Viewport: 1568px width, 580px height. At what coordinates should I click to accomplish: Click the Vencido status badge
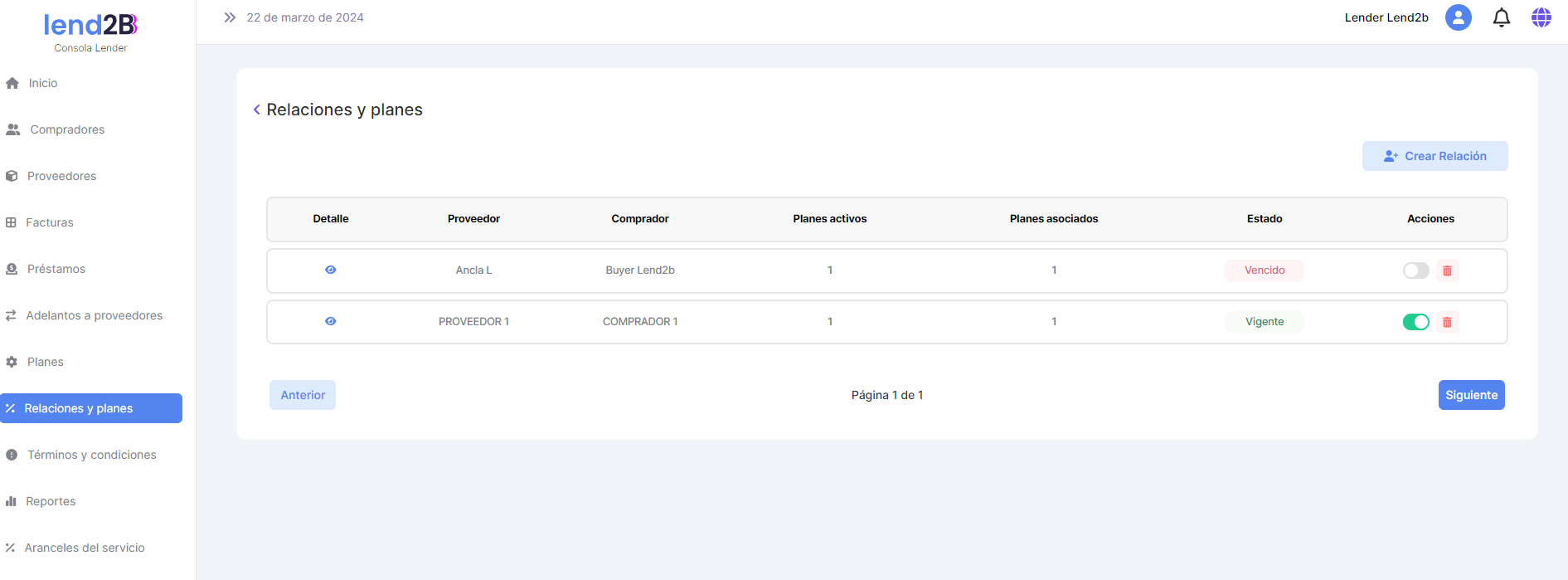pyautogui.click(x=1264, y=271)
